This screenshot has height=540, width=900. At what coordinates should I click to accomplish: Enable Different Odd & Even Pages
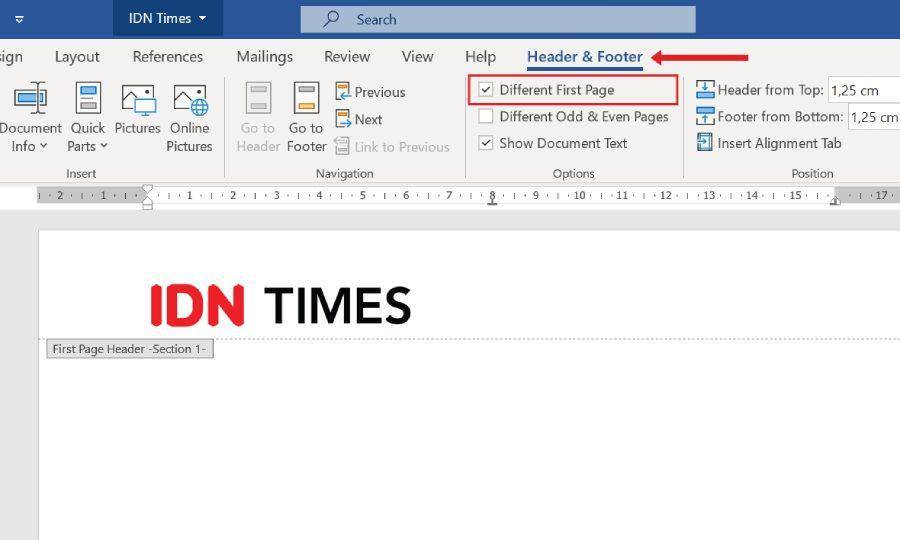[x=486, y=116]
